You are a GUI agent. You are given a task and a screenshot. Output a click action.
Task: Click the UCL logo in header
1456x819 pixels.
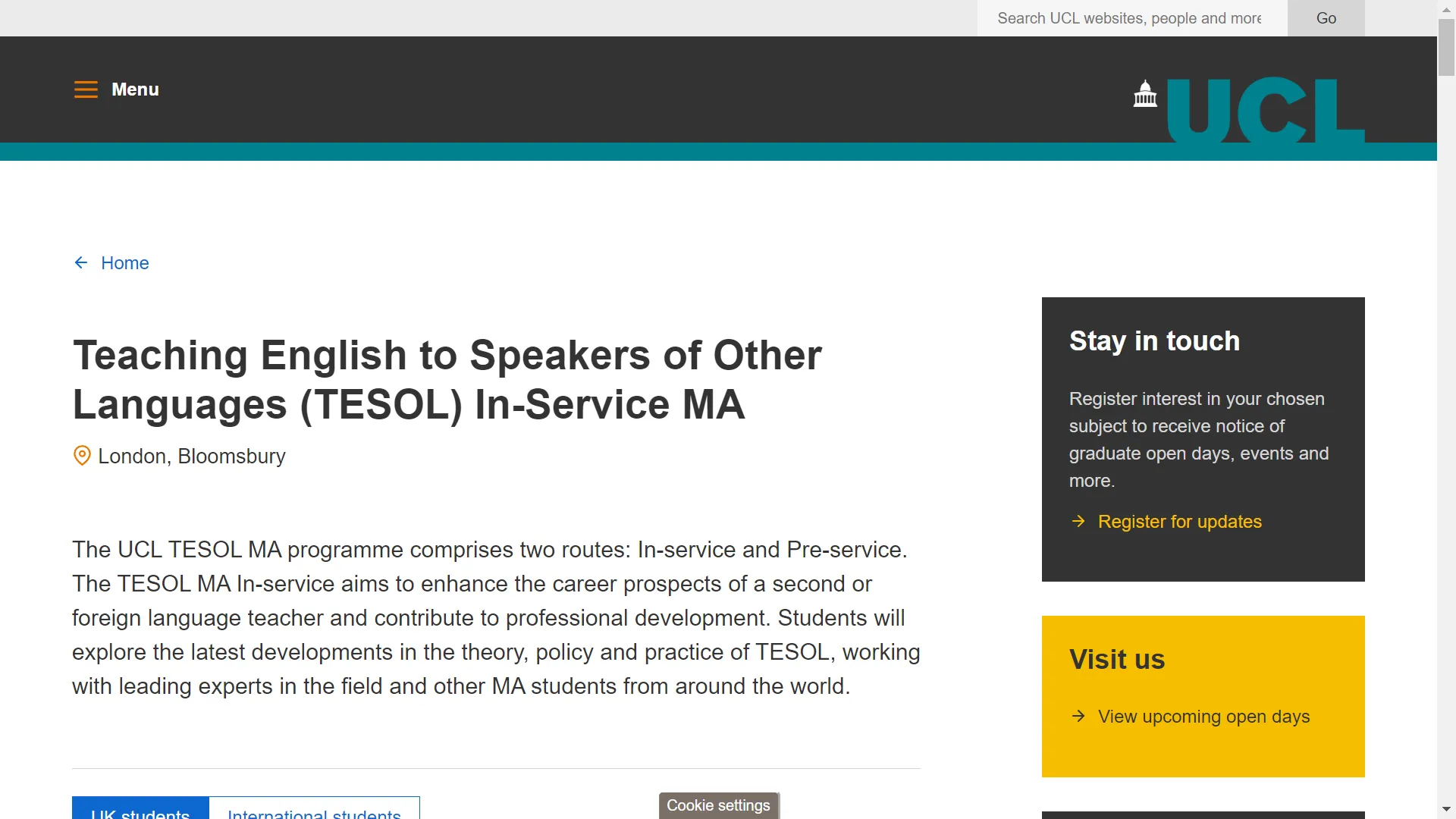(x=1264, y=110)
